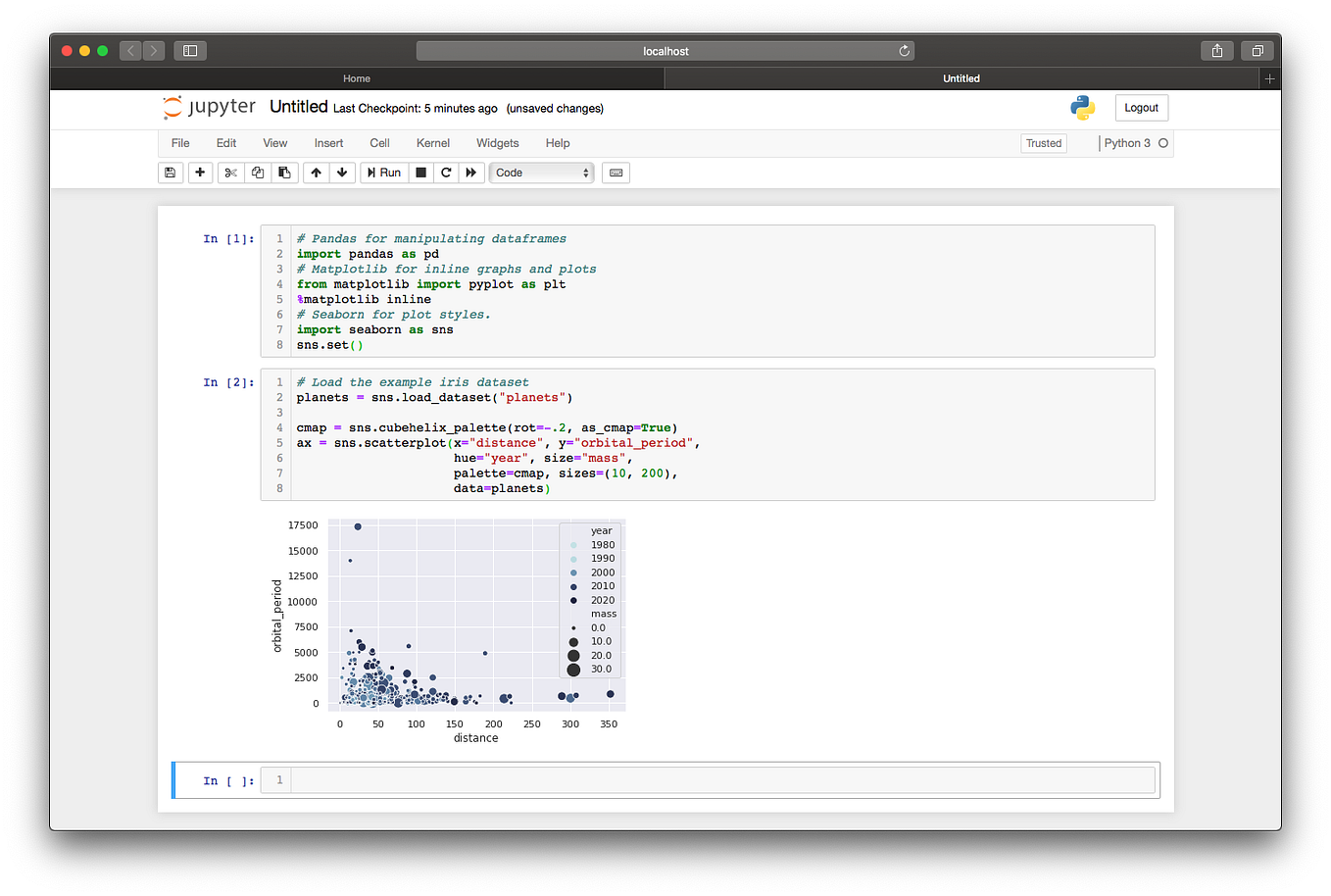Cut the selected cell with scissors icon
The height and width of the screenshot is (896, 1331).
230,173
